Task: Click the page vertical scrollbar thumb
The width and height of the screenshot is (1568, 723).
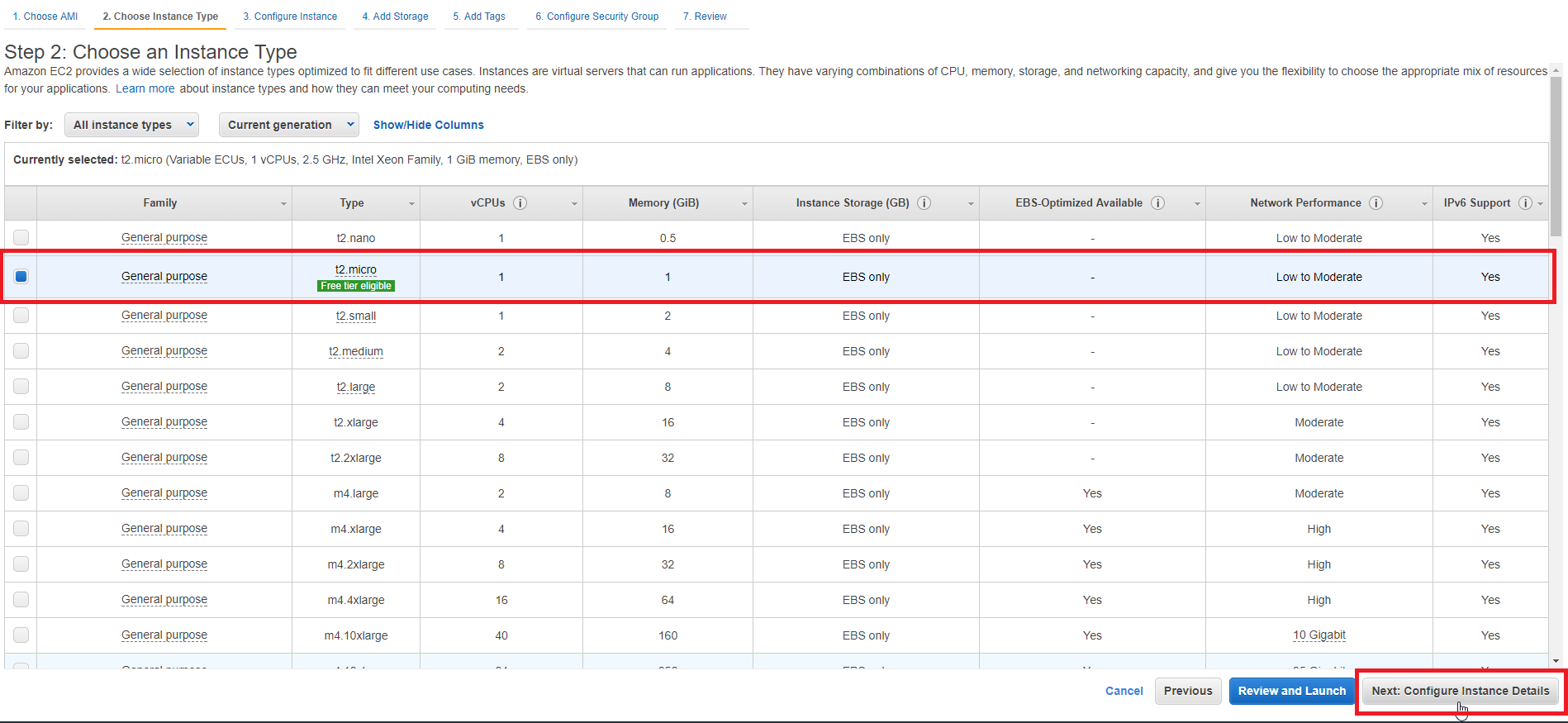Action: tap(1556, 157)
